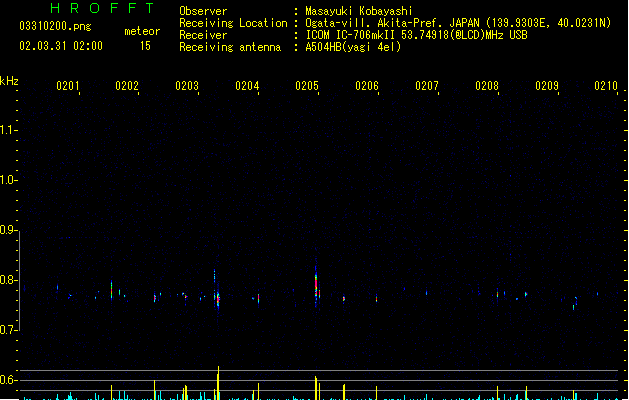Click the 0.6 kHz frequency label

tap(8, 380)
